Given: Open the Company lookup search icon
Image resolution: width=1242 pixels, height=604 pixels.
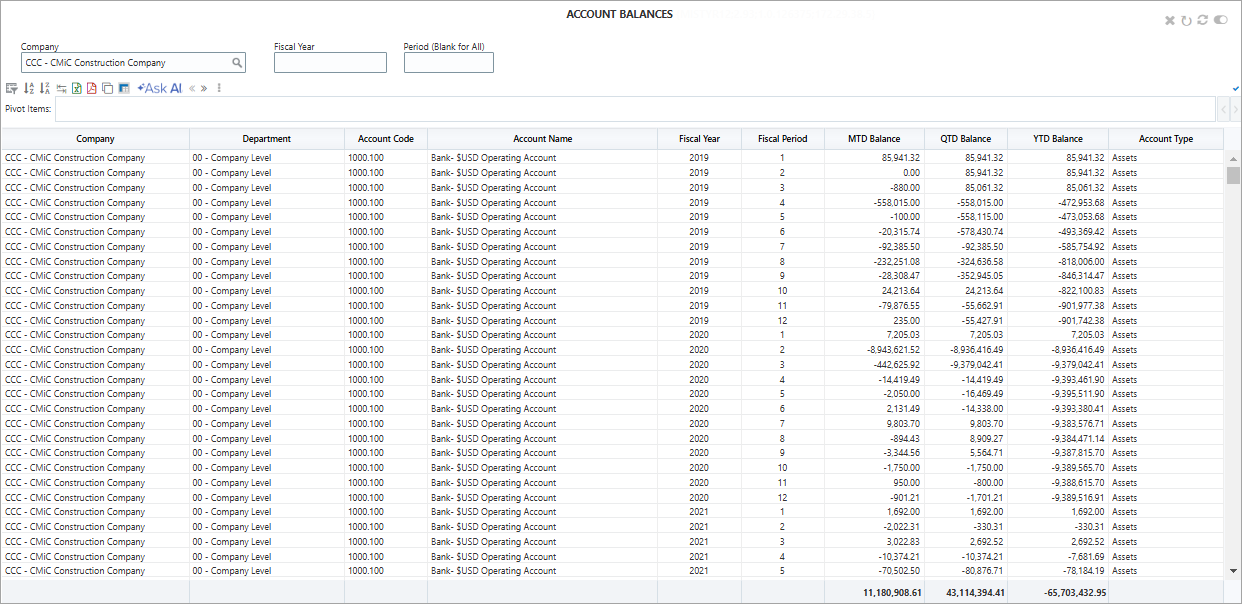Looking at the screenshot, I should pyautogui.click(x=237, y=63).
